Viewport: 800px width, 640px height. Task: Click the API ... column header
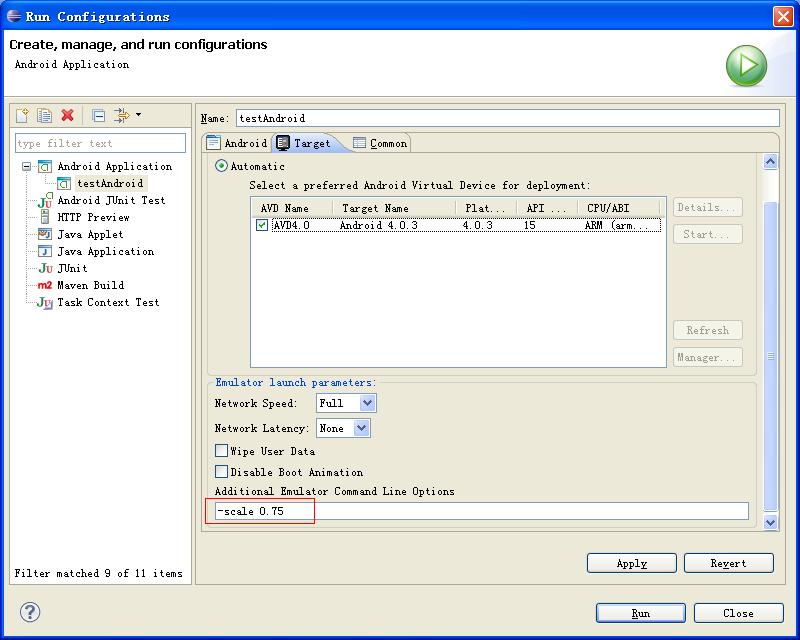[547, 208]
